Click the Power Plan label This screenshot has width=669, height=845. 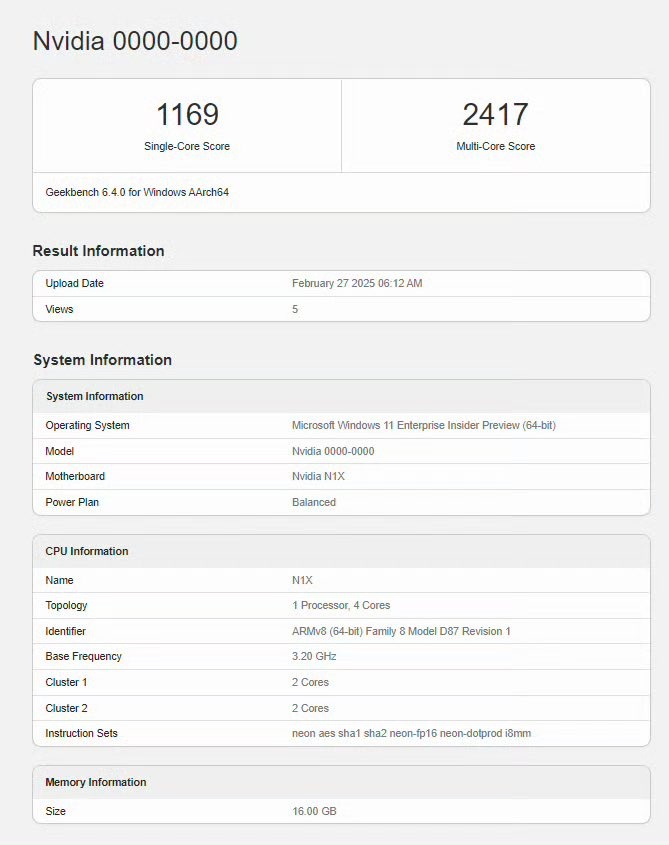point(72,502)
